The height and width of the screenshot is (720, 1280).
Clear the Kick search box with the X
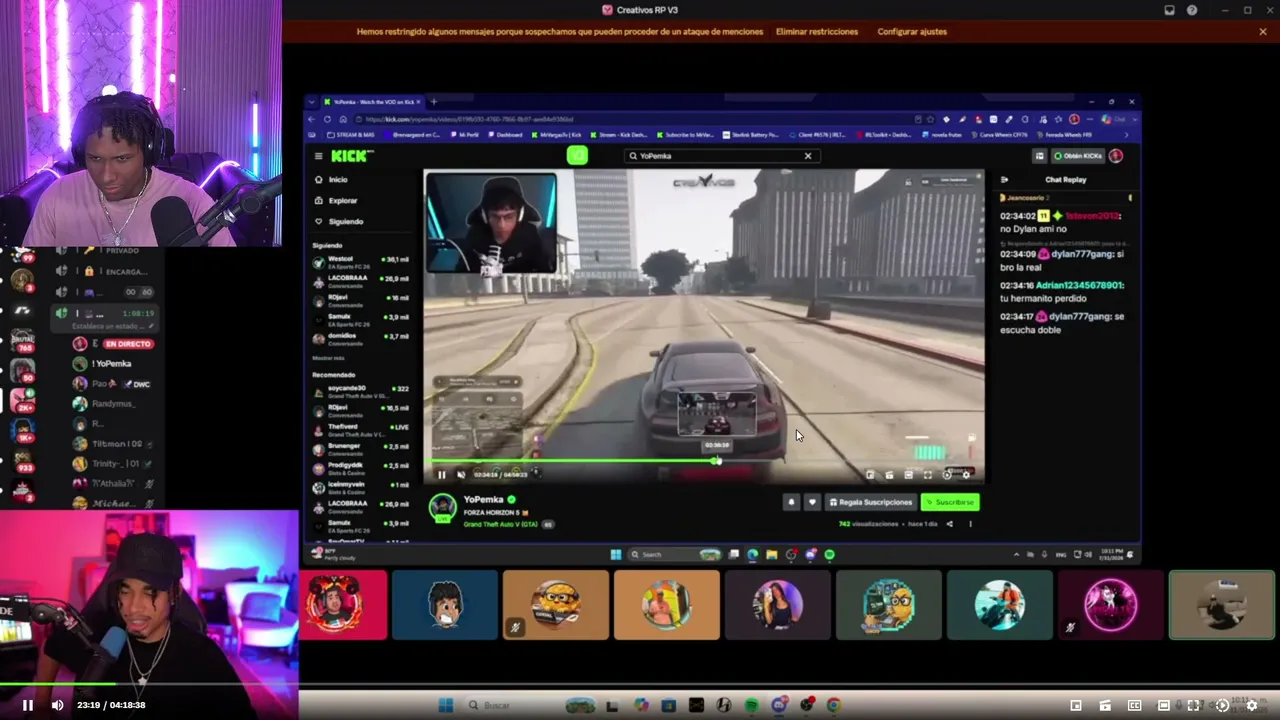[808, 156]
